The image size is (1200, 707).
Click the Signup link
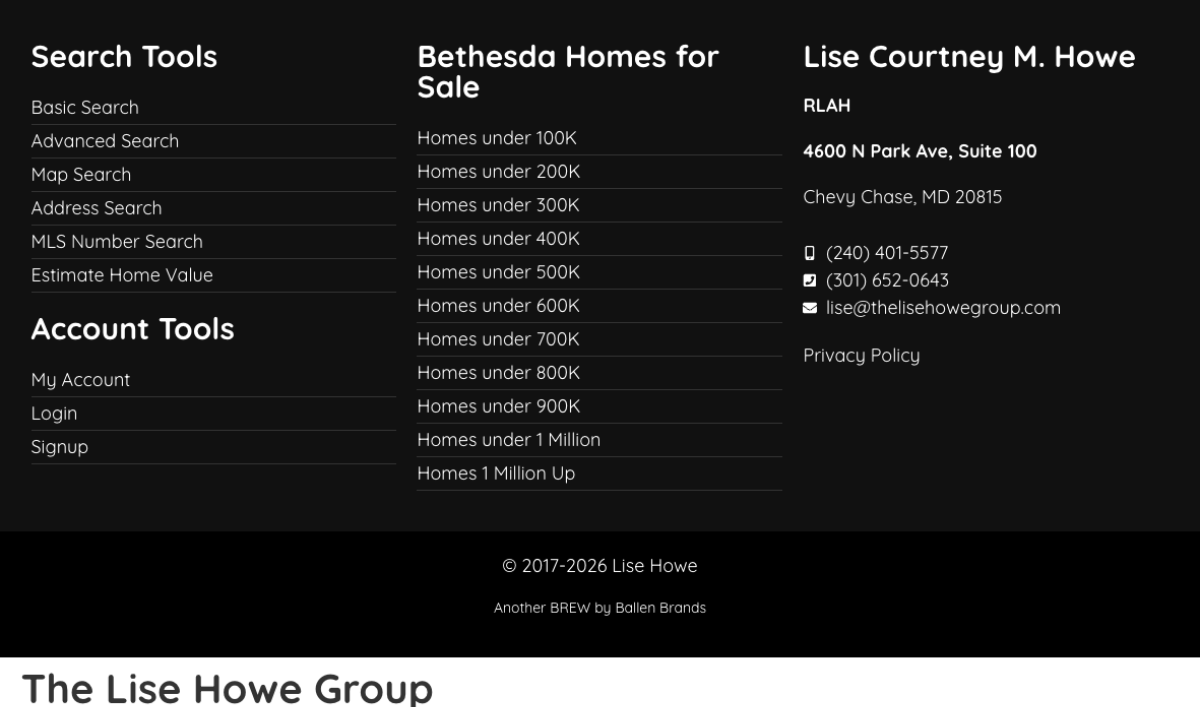tap(59, 447)
